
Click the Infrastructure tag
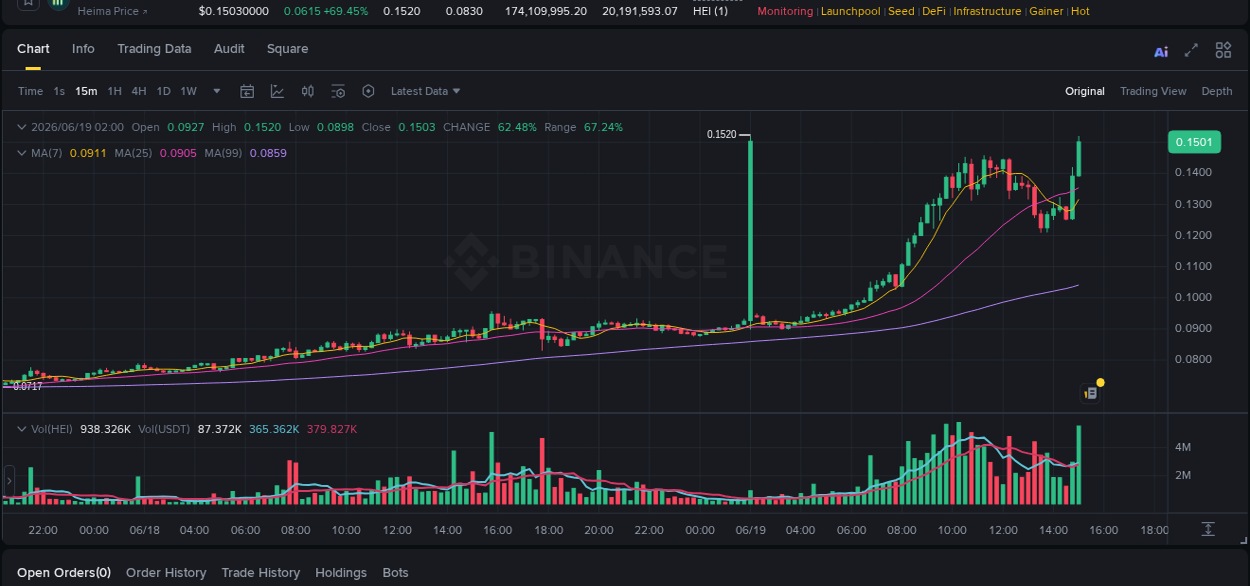point(987,11)
